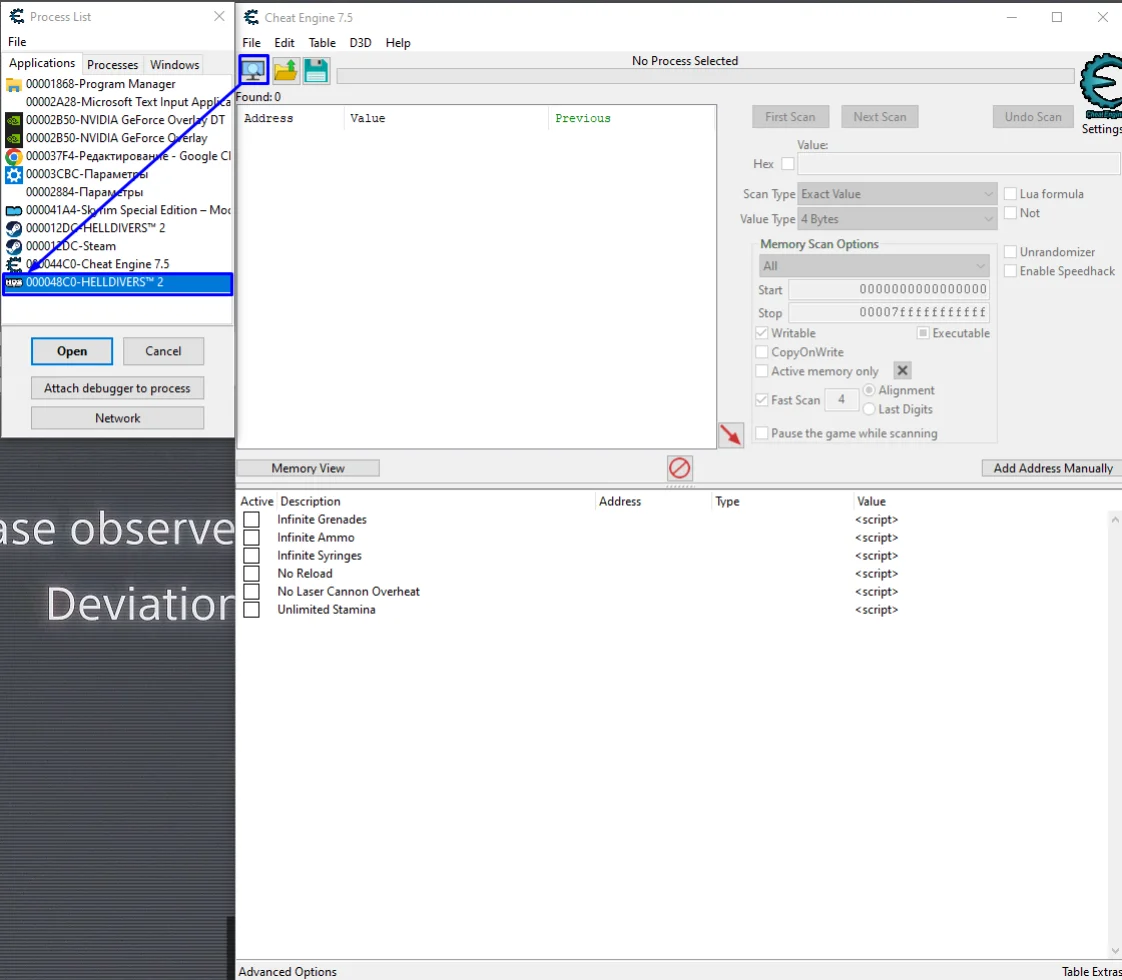The width and height of the screenshot is (1122, 980).
Task: Click the Google Chrome icon in Process List
Action: point(14,156)
